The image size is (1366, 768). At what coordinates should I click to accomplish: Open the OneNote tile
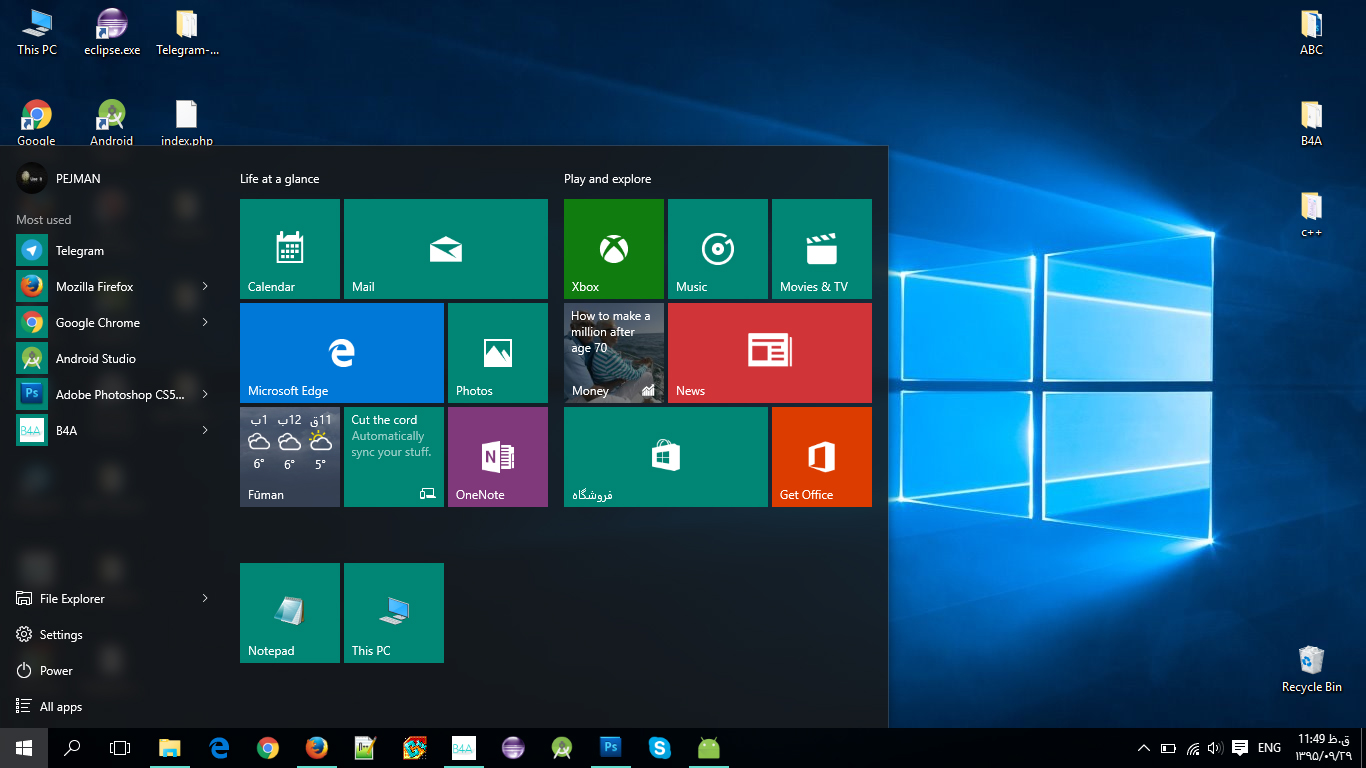point(497,457)
